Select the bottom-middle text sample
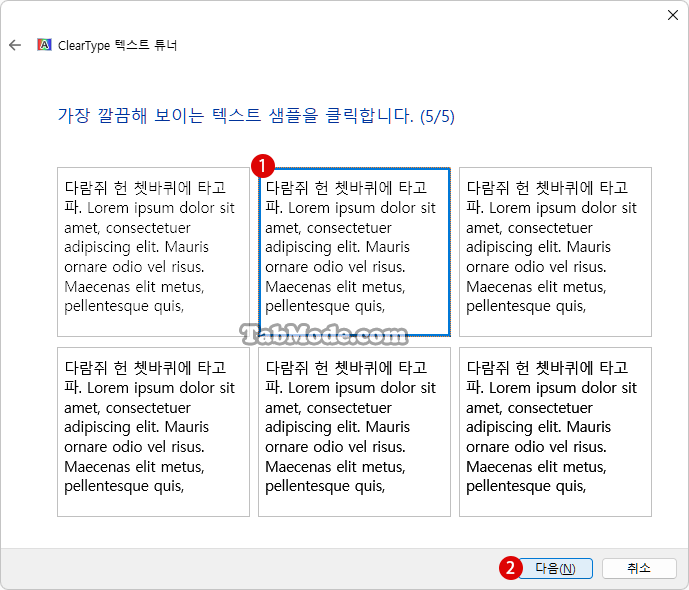This screenshot has width=689, height=590. click(355, 432)
